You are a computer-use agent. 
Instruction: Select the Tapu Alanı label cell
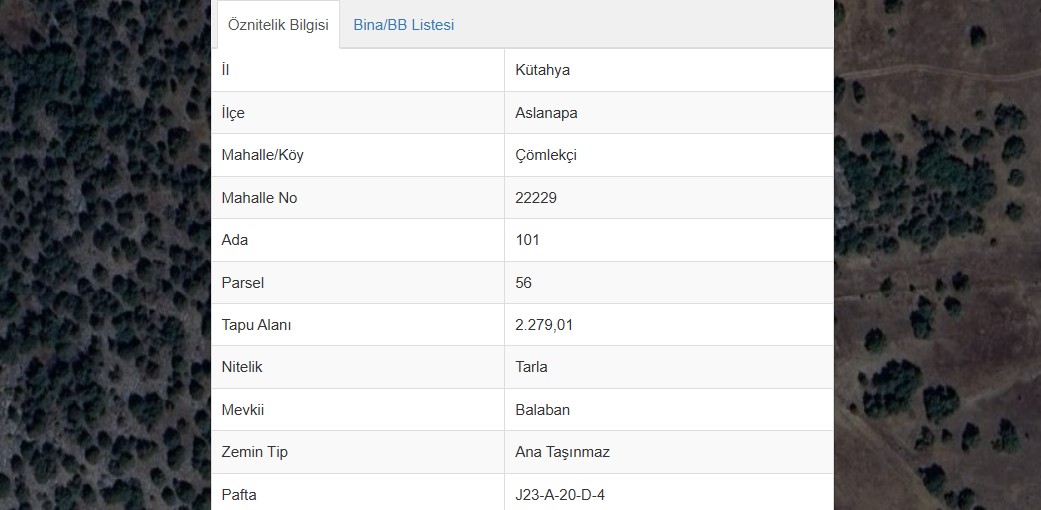(358, 325)
